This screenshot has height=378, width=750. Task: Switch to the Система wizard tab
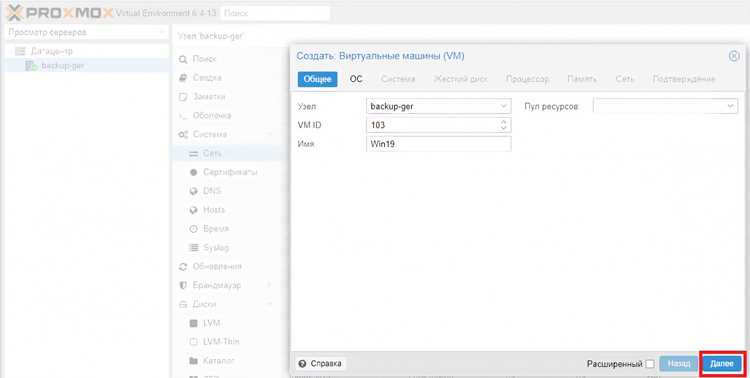[x=398, y=79]
